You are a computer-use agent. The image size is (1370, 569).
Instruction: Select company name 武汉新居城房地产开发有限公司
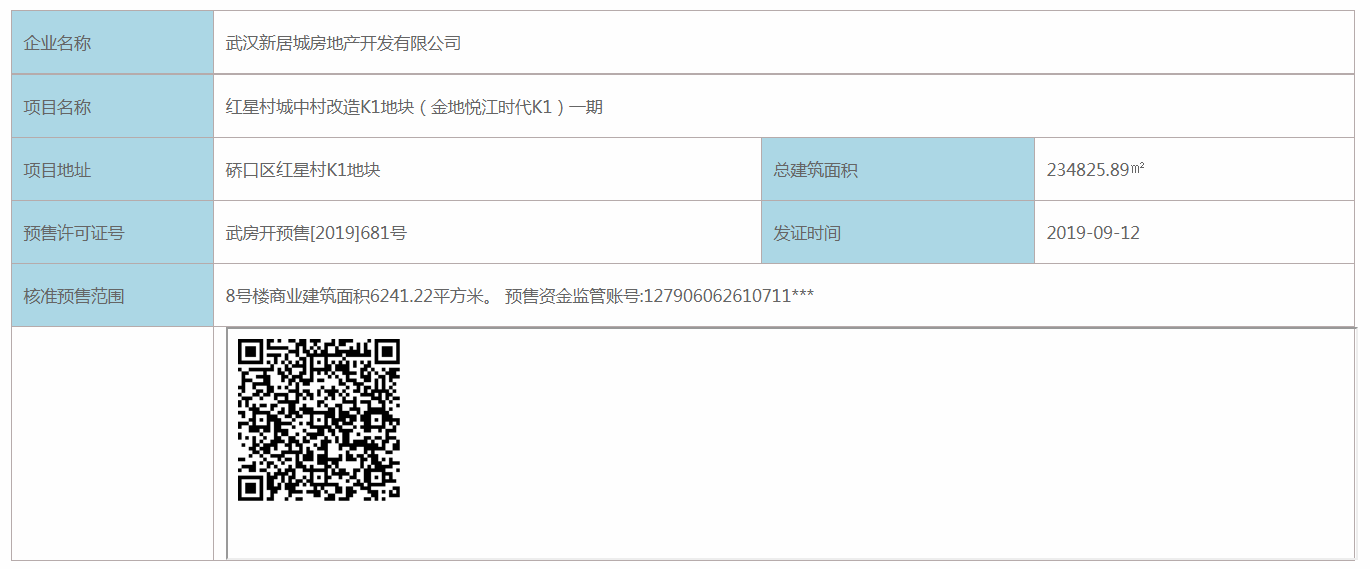tap(343, 43)
